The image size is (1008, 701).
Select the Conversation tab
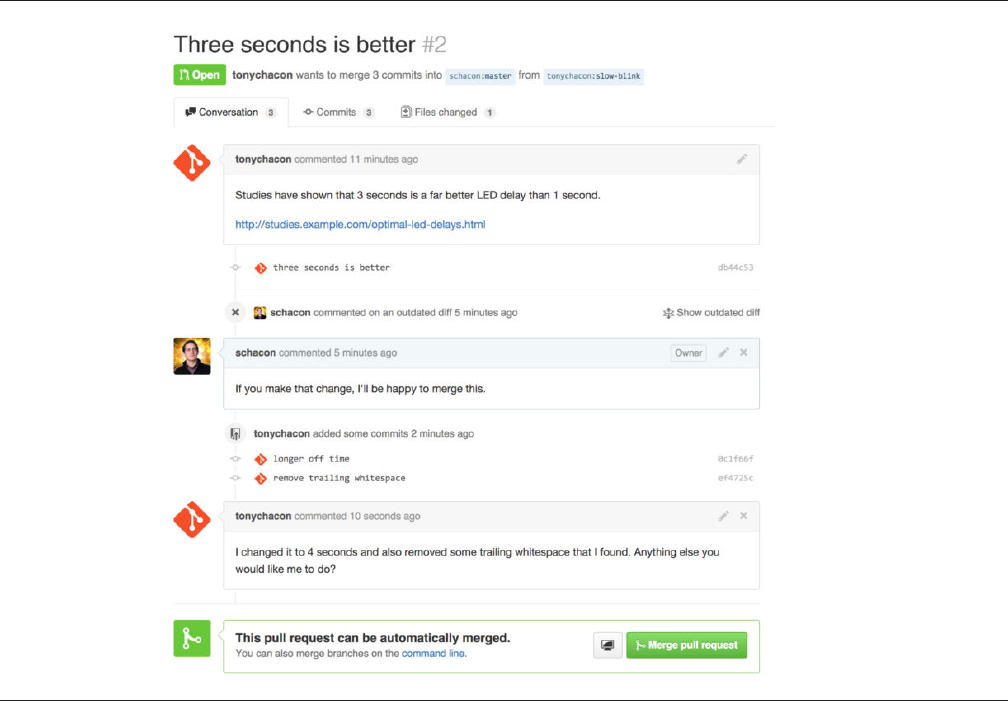pyautogui.click(x=229, y=112)
